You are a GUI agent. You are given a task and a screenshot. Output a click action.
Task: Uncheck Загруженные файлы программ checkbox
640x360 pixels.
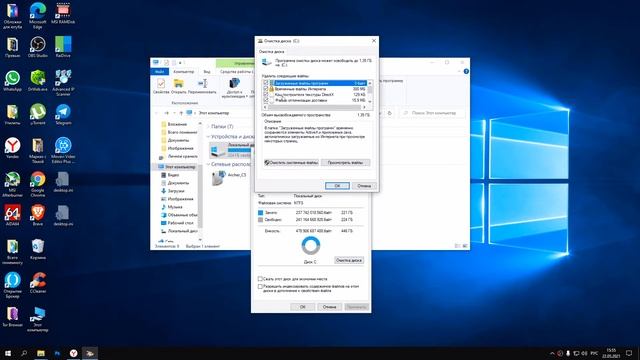click(266, 83)
